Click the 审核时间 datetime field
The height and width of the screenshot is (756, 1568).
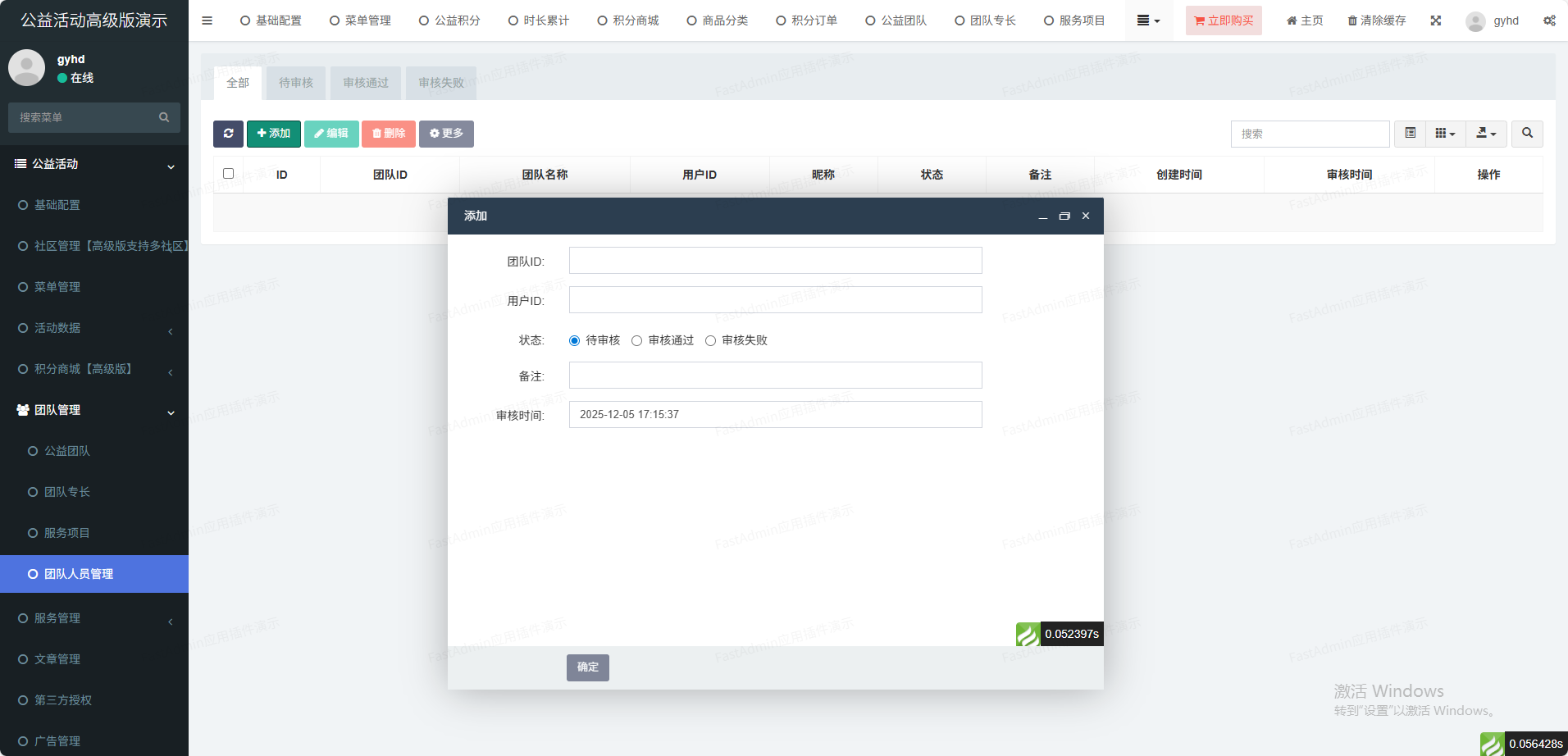coord(775,415)
